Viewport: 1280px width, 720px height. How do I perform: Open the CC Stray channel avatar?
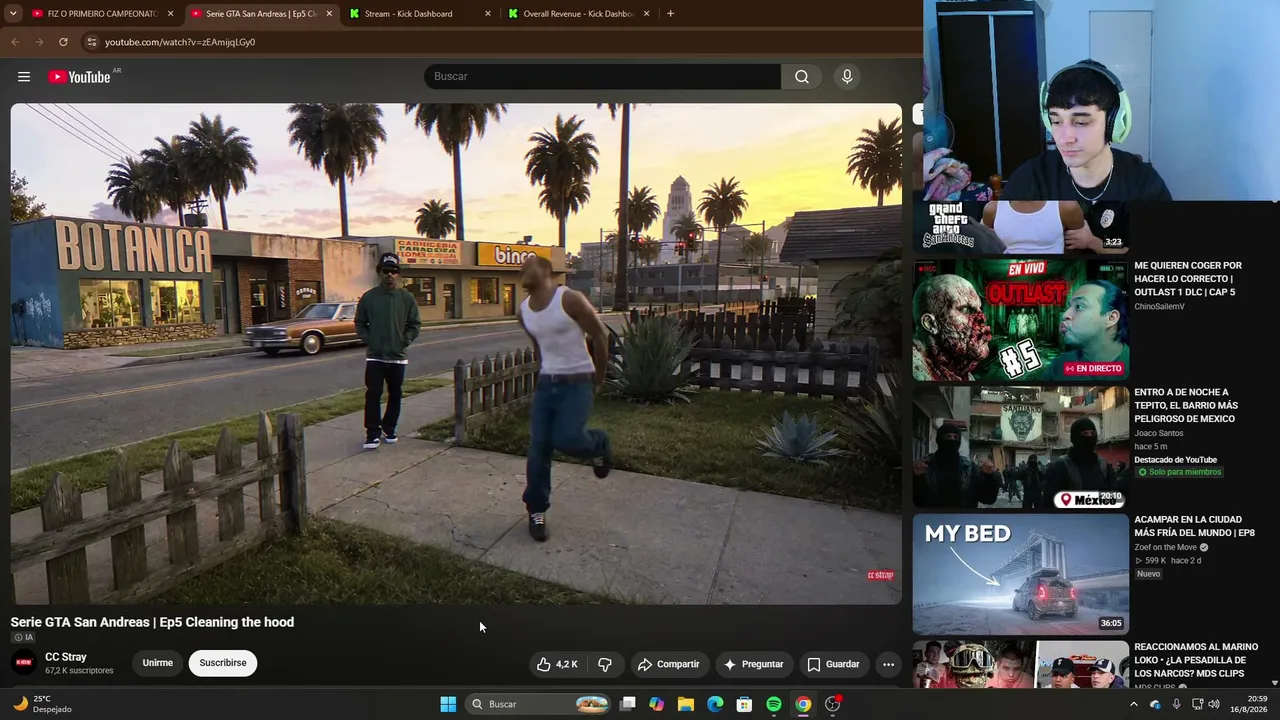pos(24,663)
